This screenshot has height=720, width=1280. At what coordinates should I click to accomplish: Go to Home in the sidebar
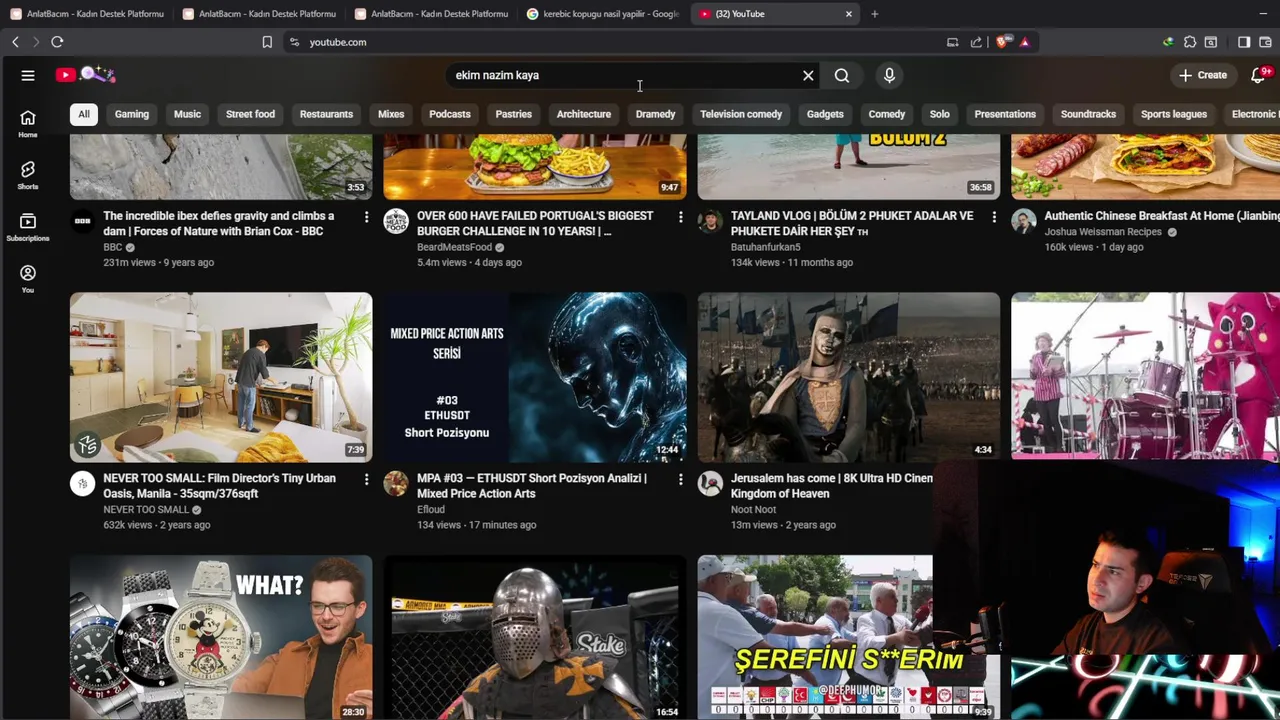click(x=28, y=123)
